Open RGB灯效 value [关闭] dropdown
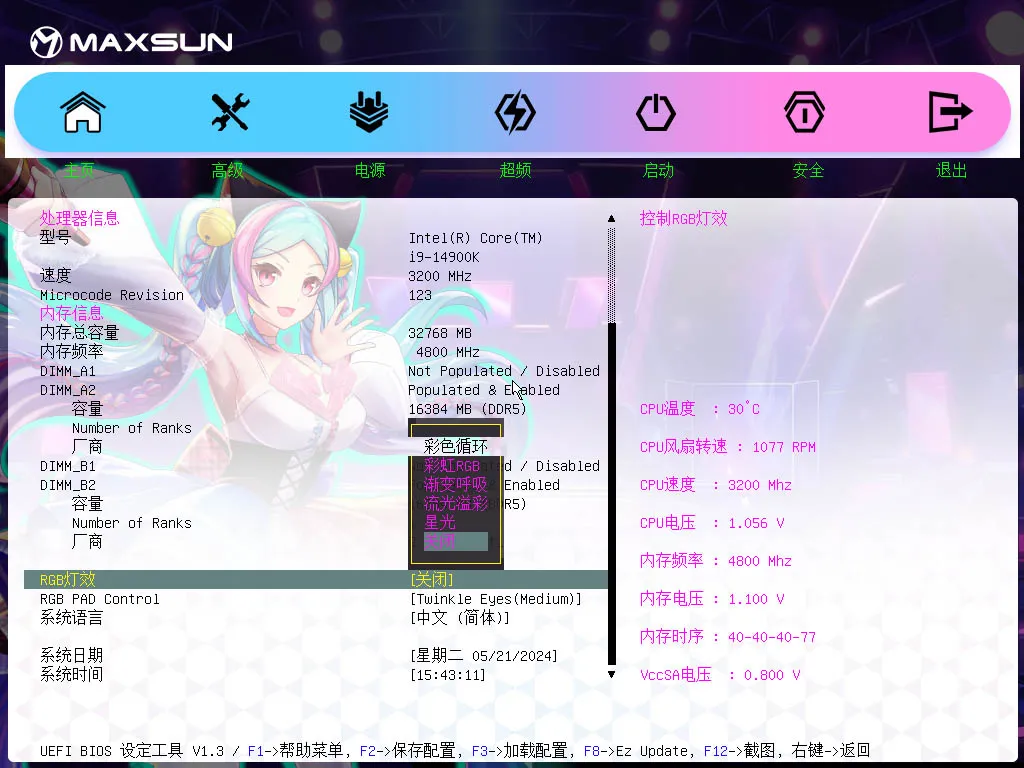1024x768 pixels. [x=432, y=579]
